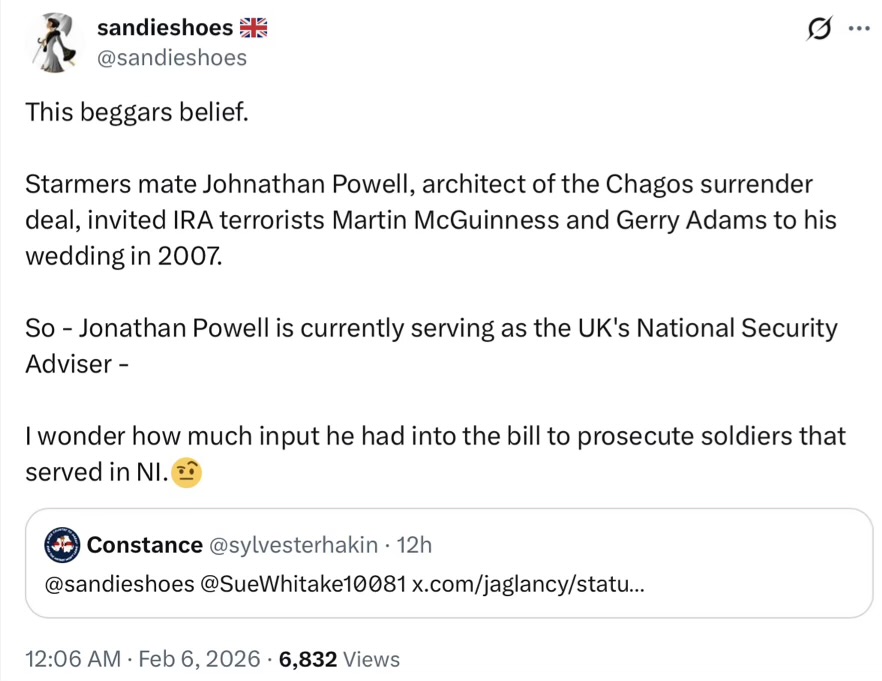The height and width of the screenshot is (681, 882).
Task: Open the @sandieshoes handle under the author name
Action: click(x=171, y=58)
